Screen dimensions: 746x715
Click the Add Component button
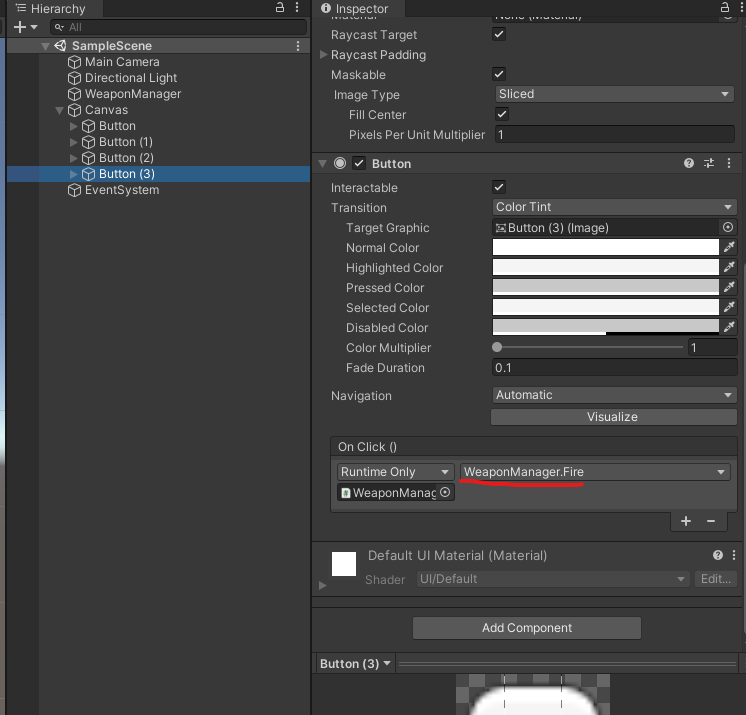coord(527,628)
